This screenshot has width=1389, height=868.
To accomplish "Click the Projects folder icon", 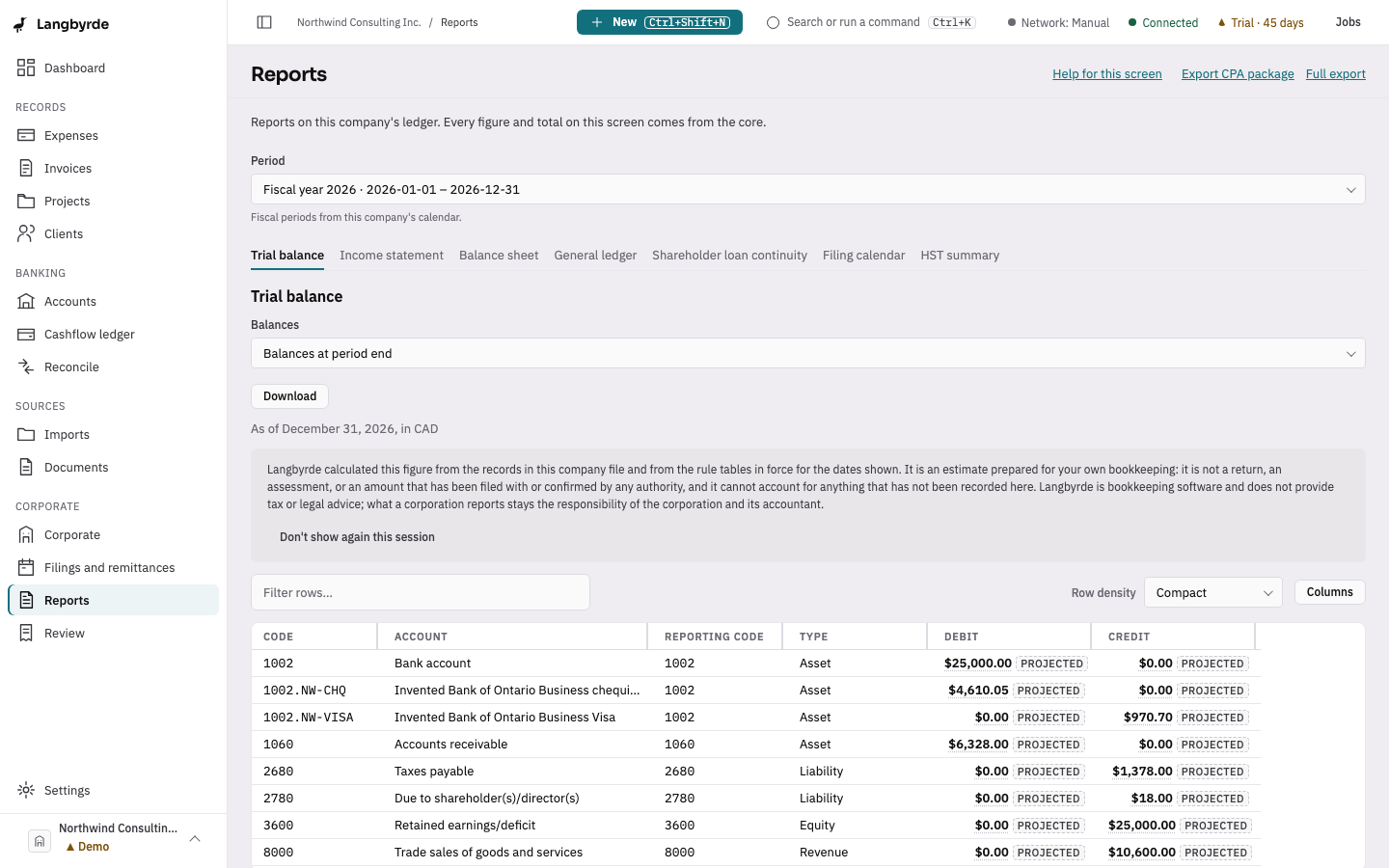I will 26,201.
